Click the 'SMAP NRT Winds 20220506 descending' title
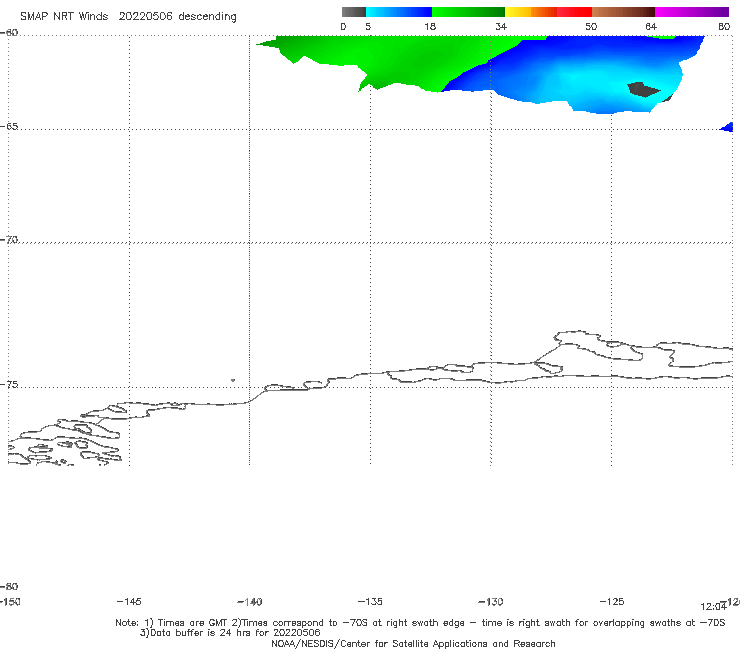The width and height of the screenshot is (740, 650). [x=128, y=16]
